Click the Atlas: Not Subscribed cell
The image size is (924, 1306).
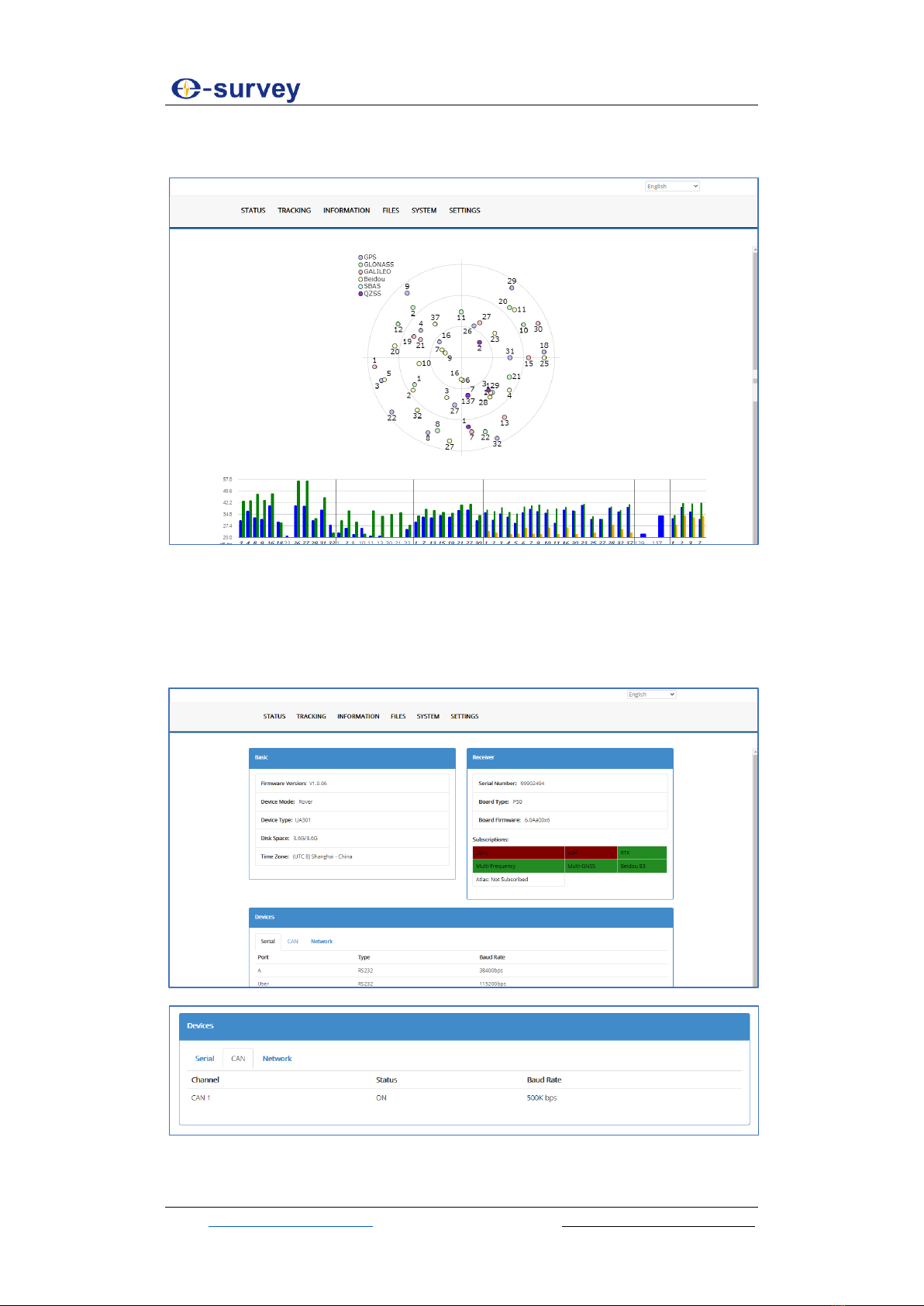(519, 880)
